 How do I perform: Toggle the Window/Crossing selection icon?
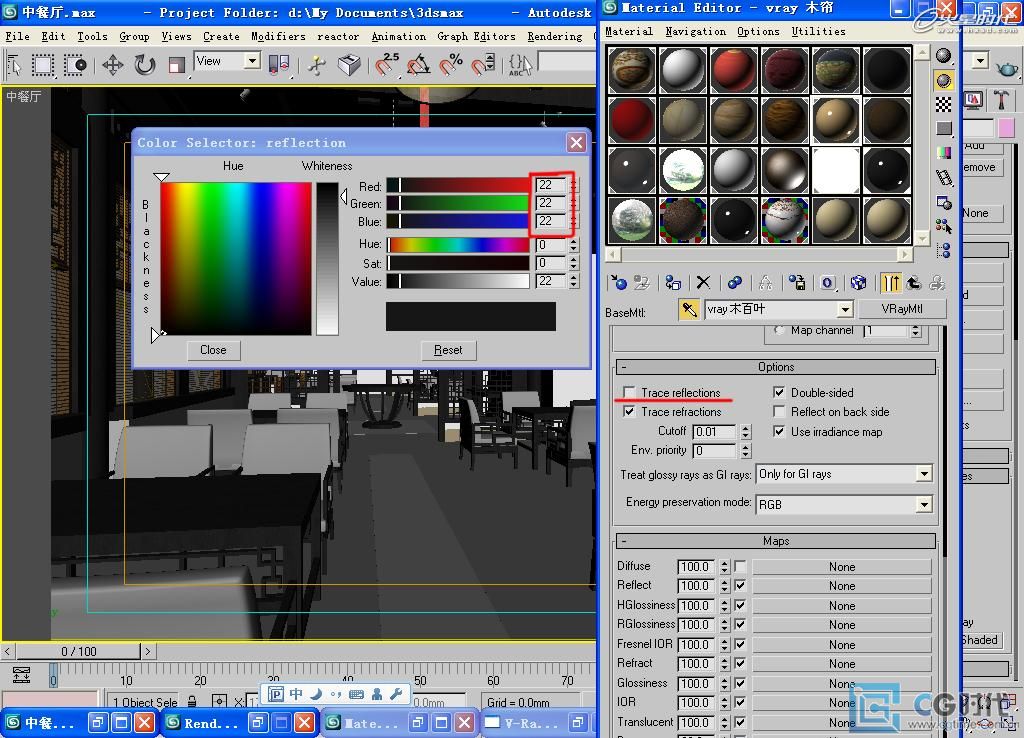(75, 65)
